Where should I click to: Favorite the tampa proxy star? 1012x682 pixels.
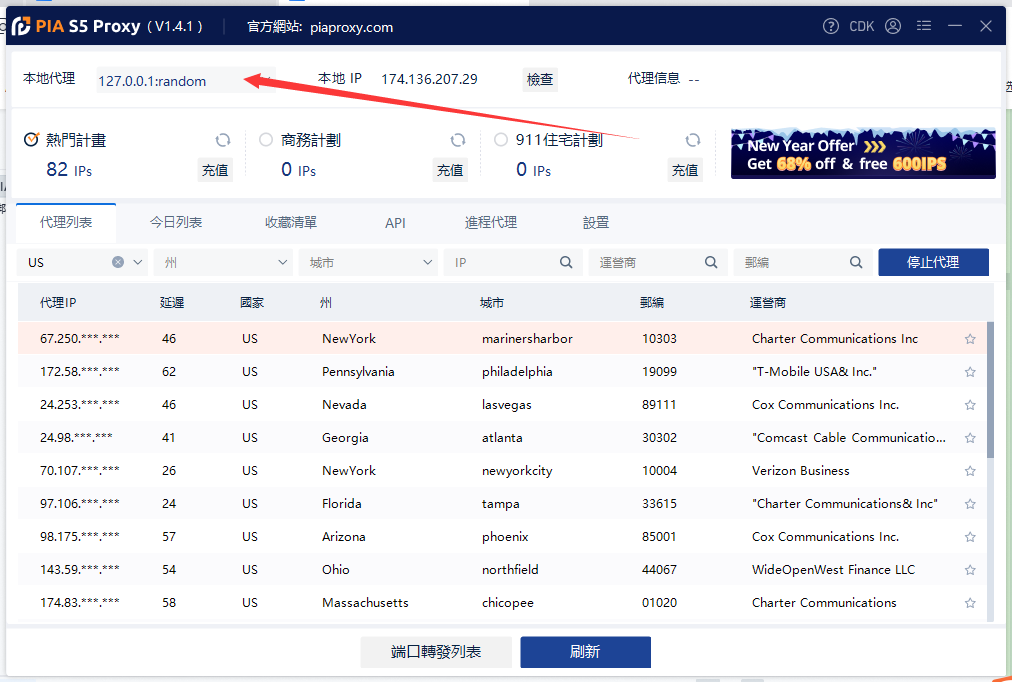pyautogui.click(x=969, y=504)
